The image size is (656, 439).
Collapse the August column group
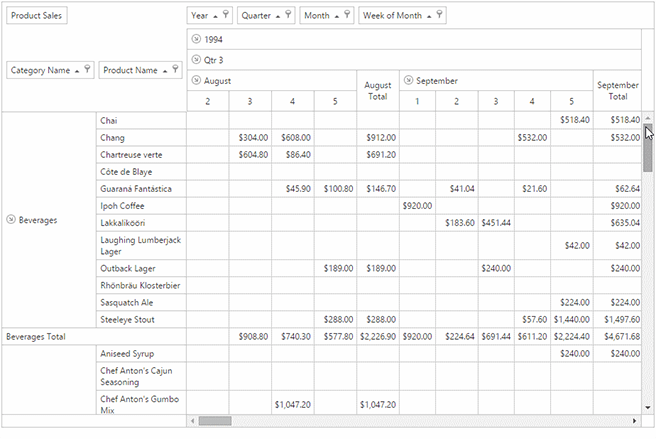click(x=196, y=80)
